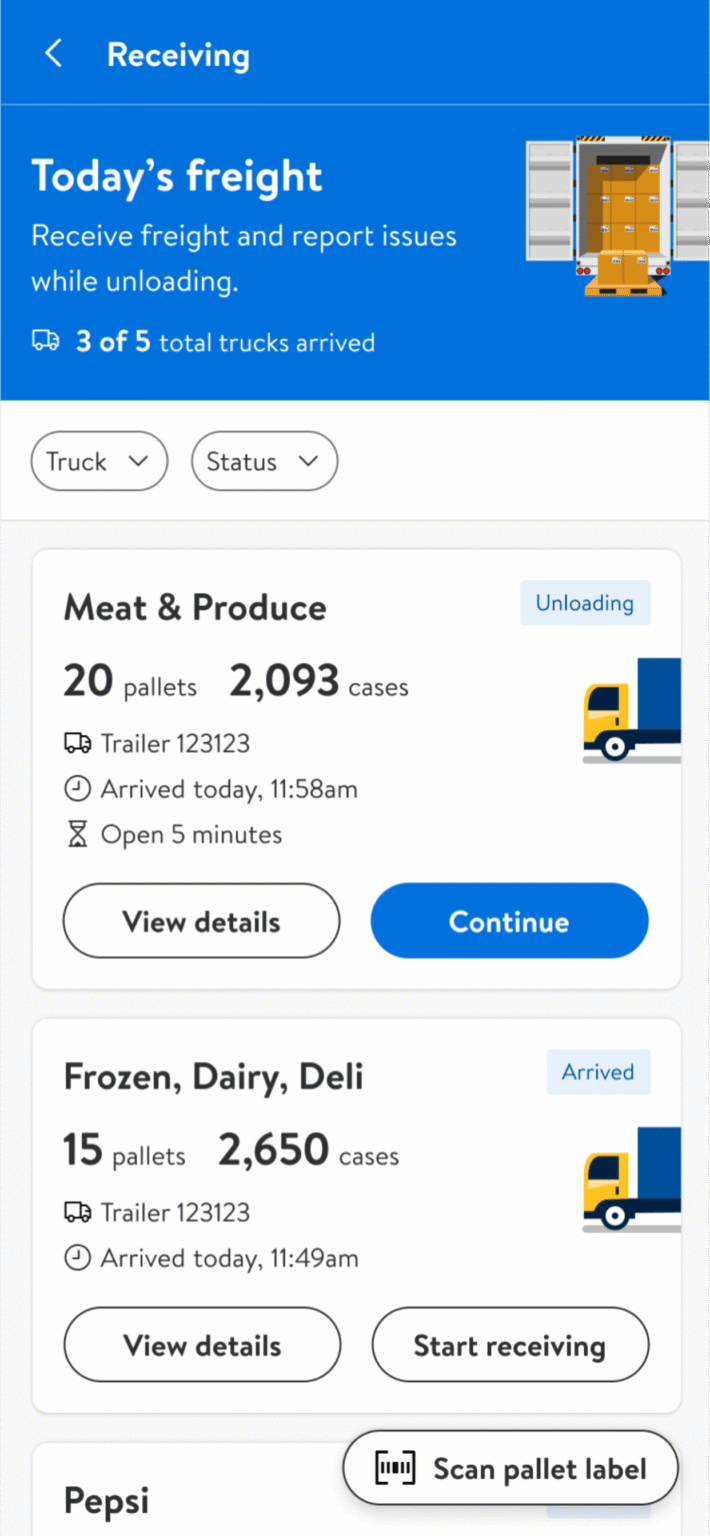The height and width of the screenshot is (1536, 710).
Task: Click the barcode icon on Scan pallet label
Action: [x=396, y=1467]
